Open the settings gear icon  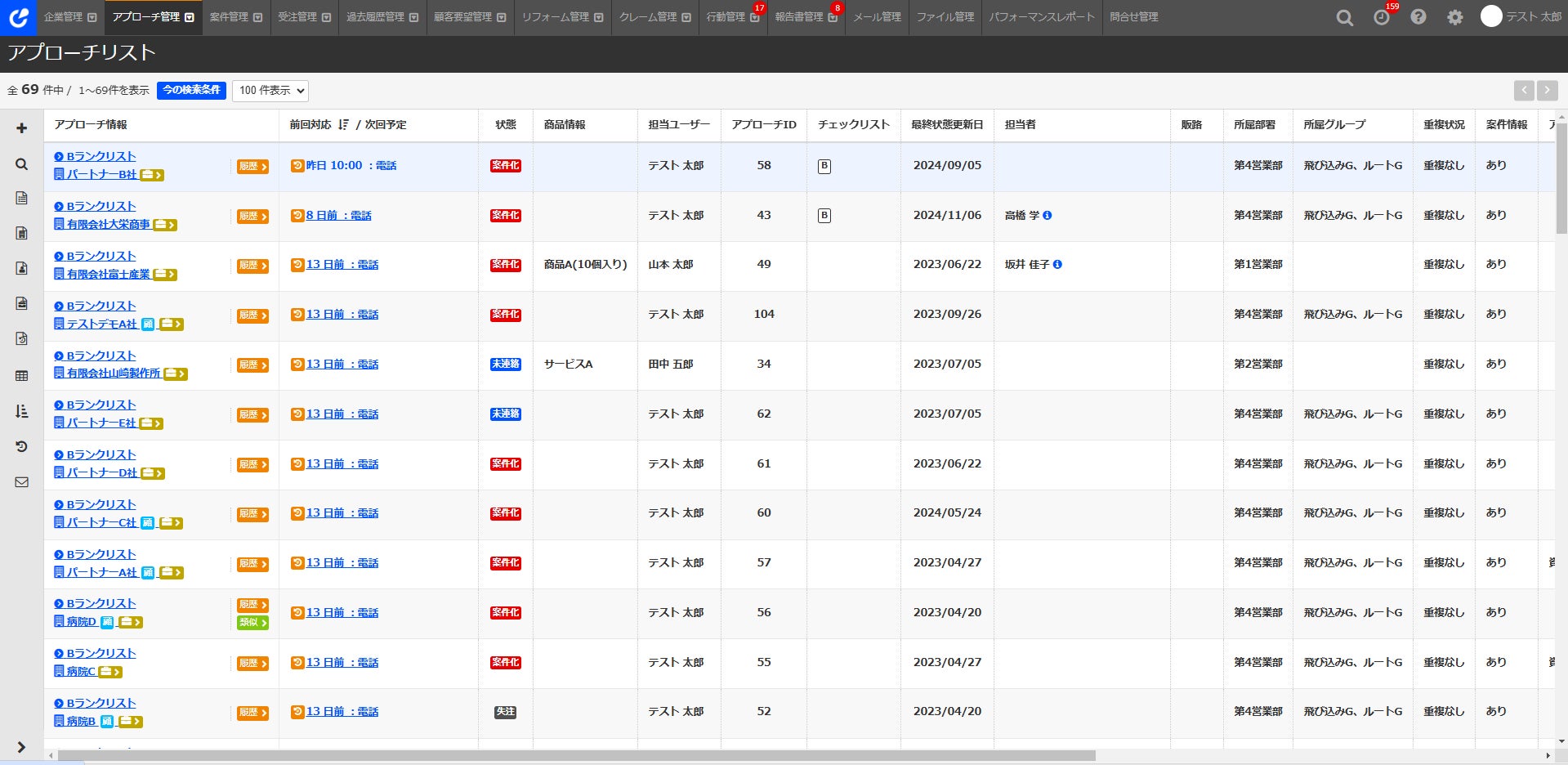[1455, 17]
